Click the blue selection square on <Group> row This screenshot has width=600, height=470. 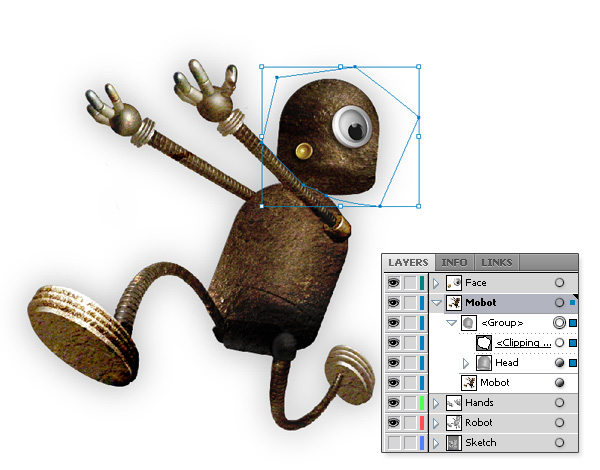[x=573, y=323]
